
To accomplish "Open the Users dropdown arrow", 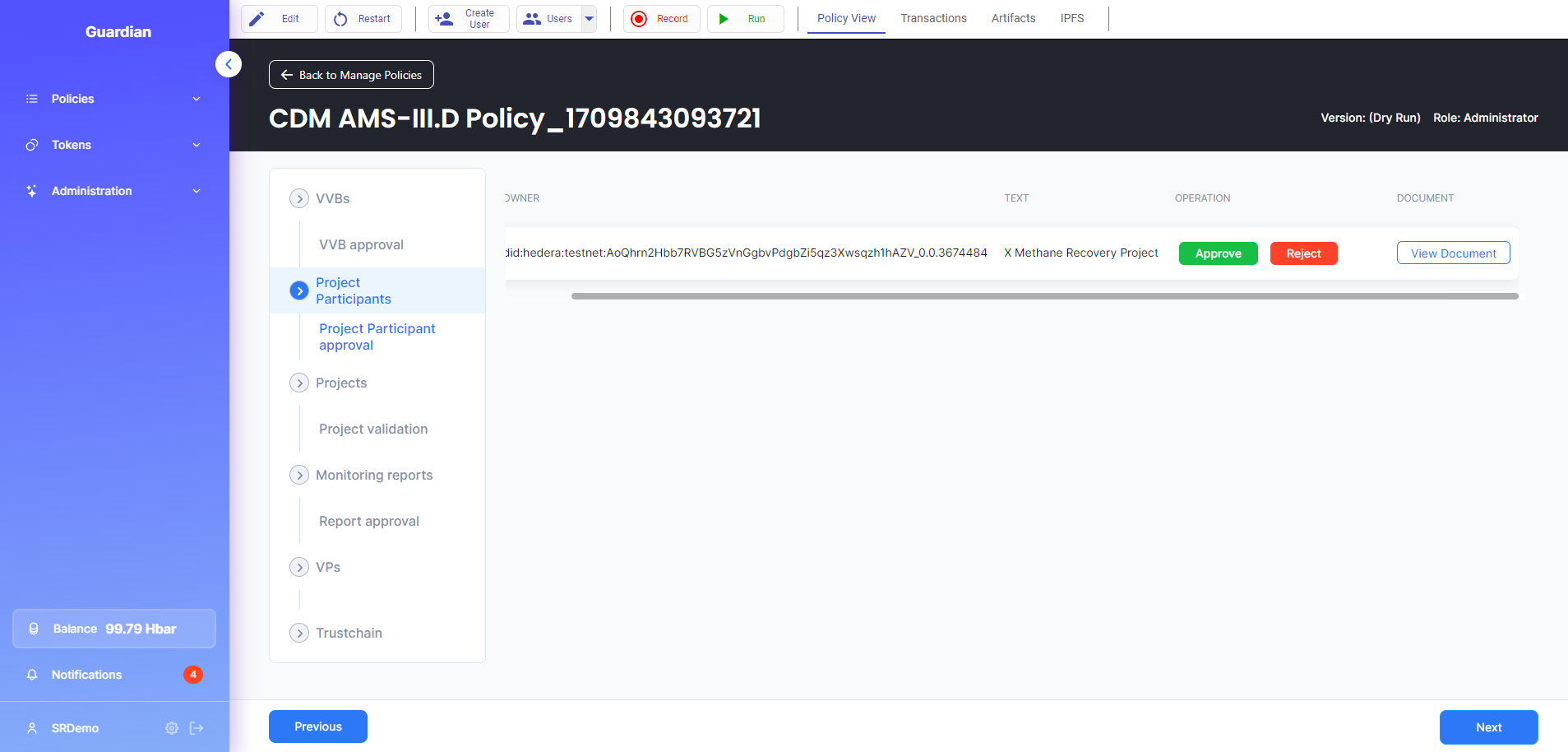I will pyautogui.click(x=590, y=19).
